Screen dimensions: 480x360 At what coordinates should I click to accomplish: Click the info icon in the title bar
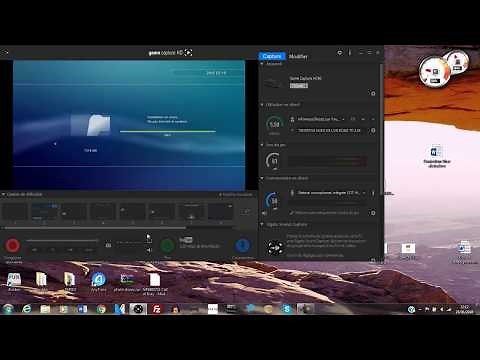coord(350,53)
